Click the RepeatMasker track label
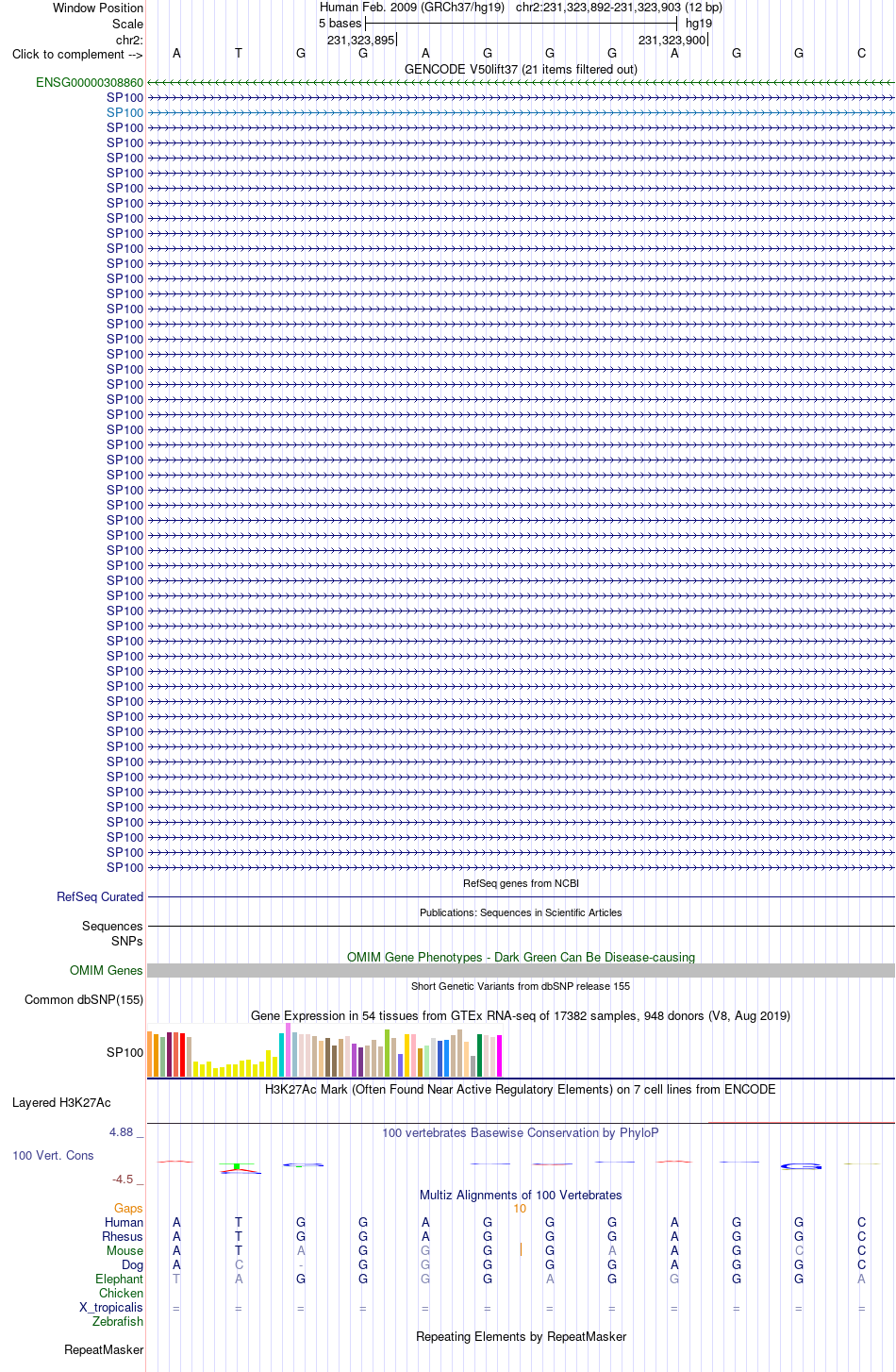Screen dimensions: 896x1372 coord(104,1350)
